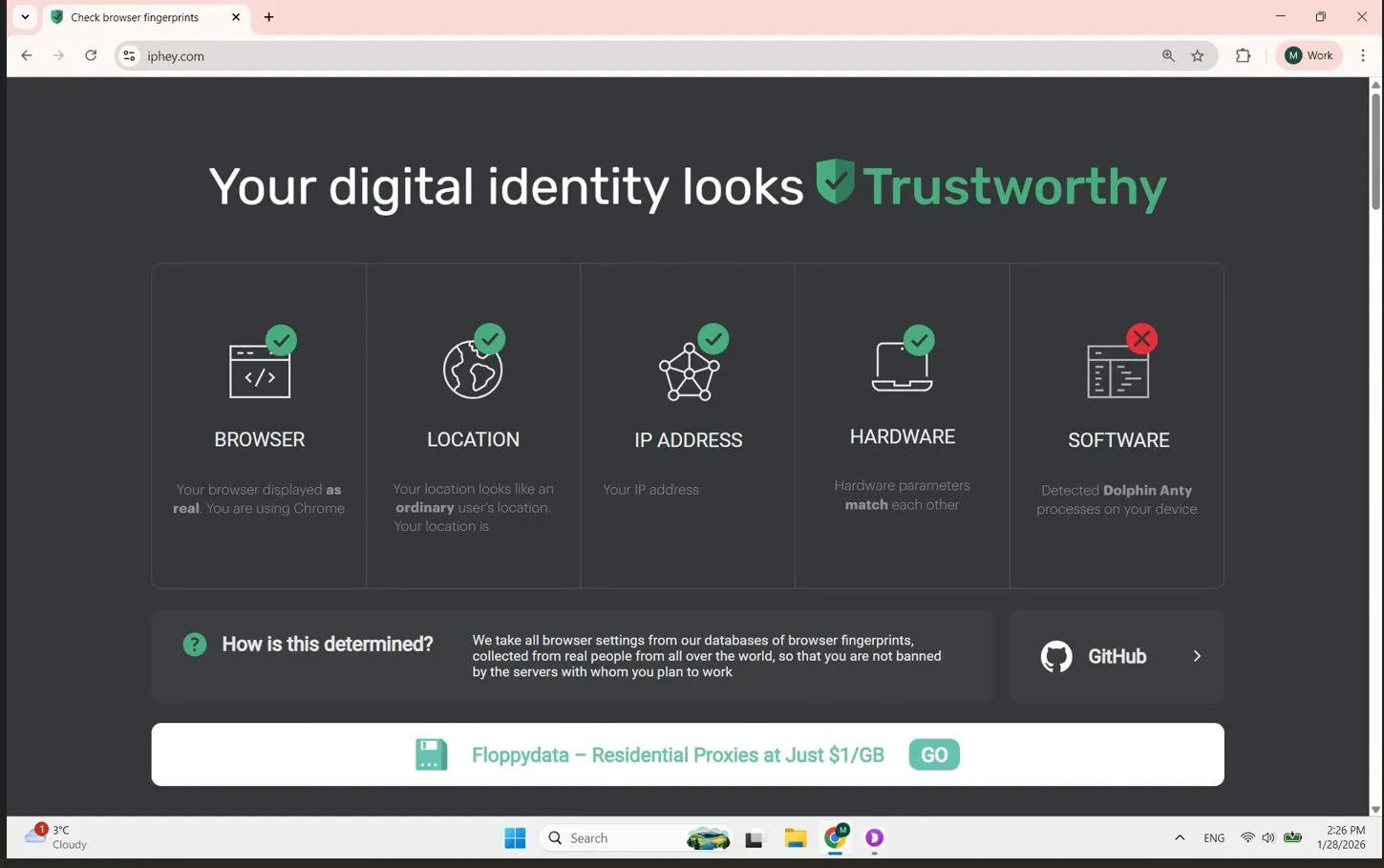Click the browser forward arrow
Viewport: 1384px width, 868px height.
(x=58, y=55)
